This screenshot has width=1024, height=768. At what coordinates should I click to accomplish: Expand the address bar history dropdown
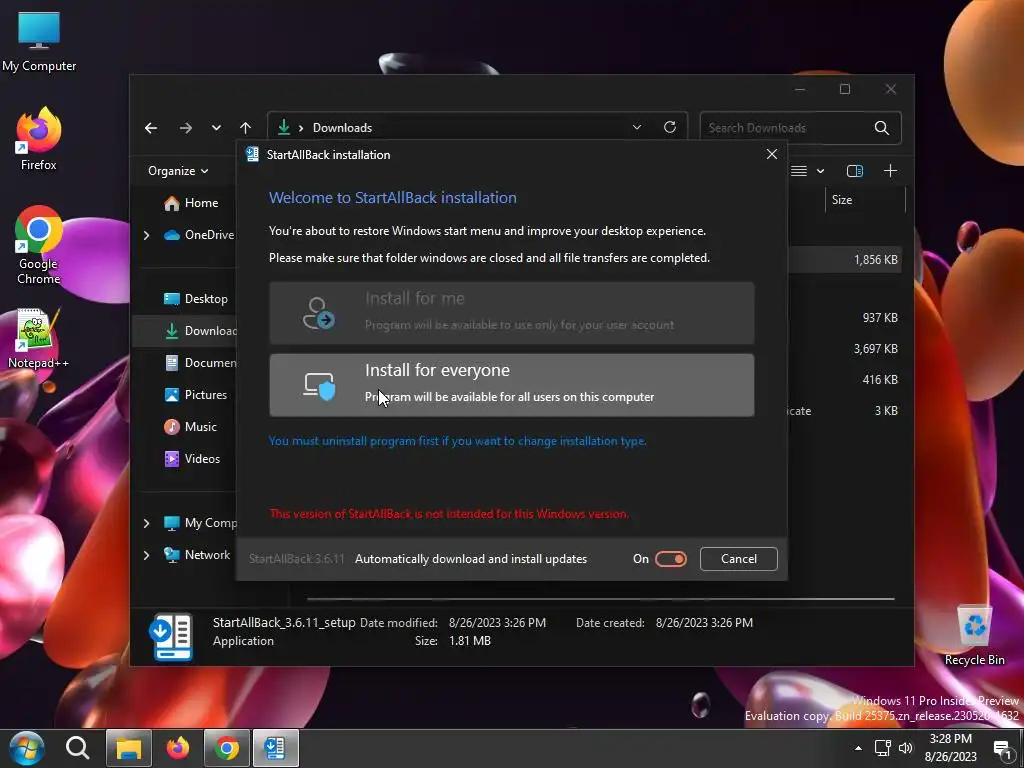pos(637,127)
